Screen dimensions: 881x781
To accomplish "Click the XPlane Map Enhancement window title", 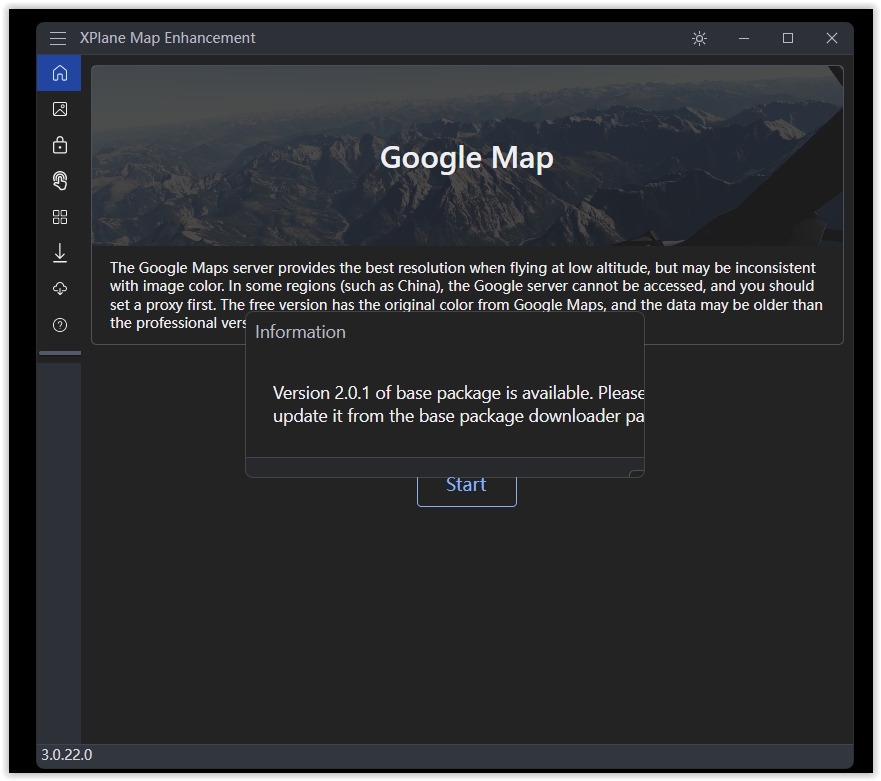I will 168,38.
